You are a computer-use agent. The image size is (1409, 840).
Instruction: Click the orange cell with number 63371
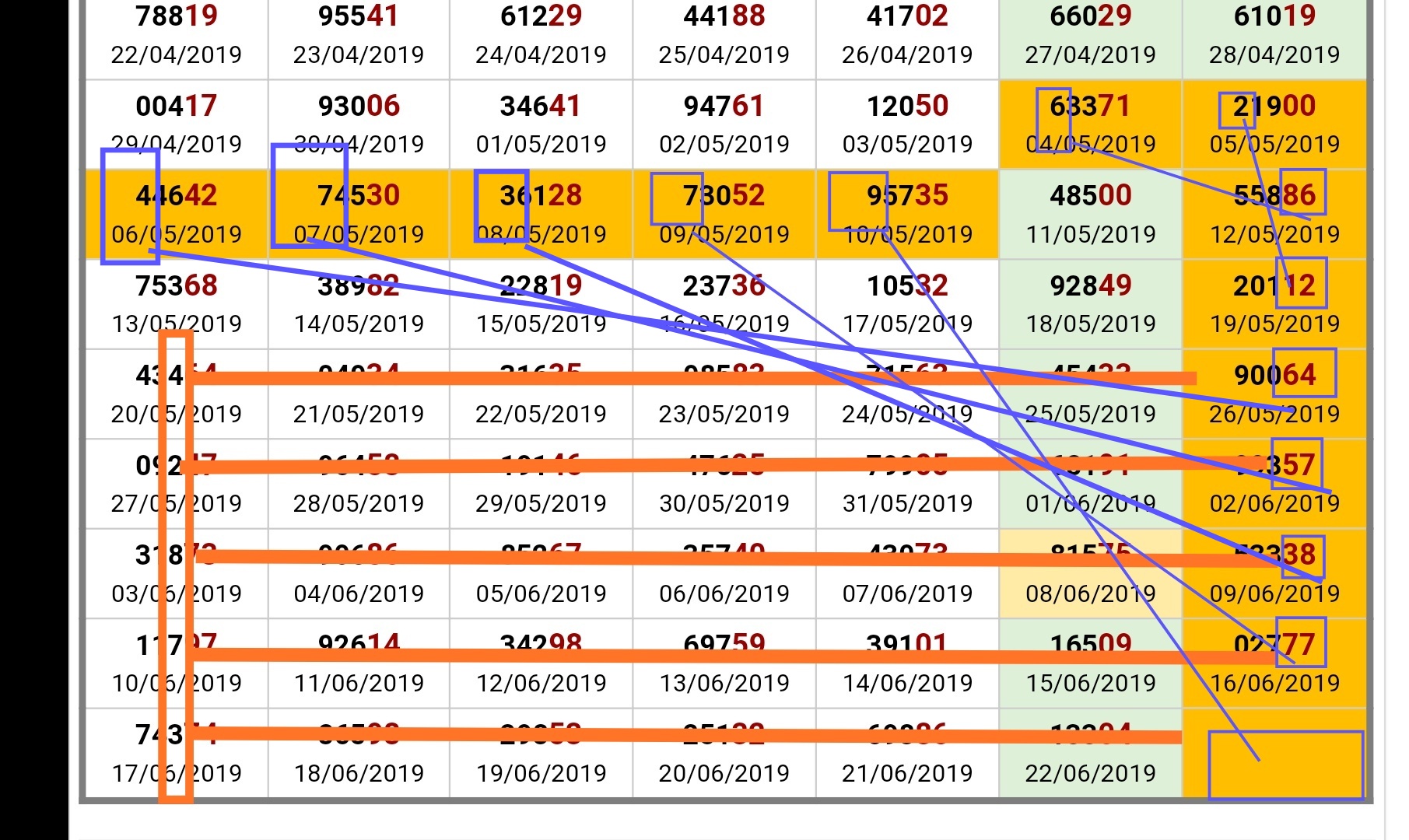click(x=1090, y=124)
